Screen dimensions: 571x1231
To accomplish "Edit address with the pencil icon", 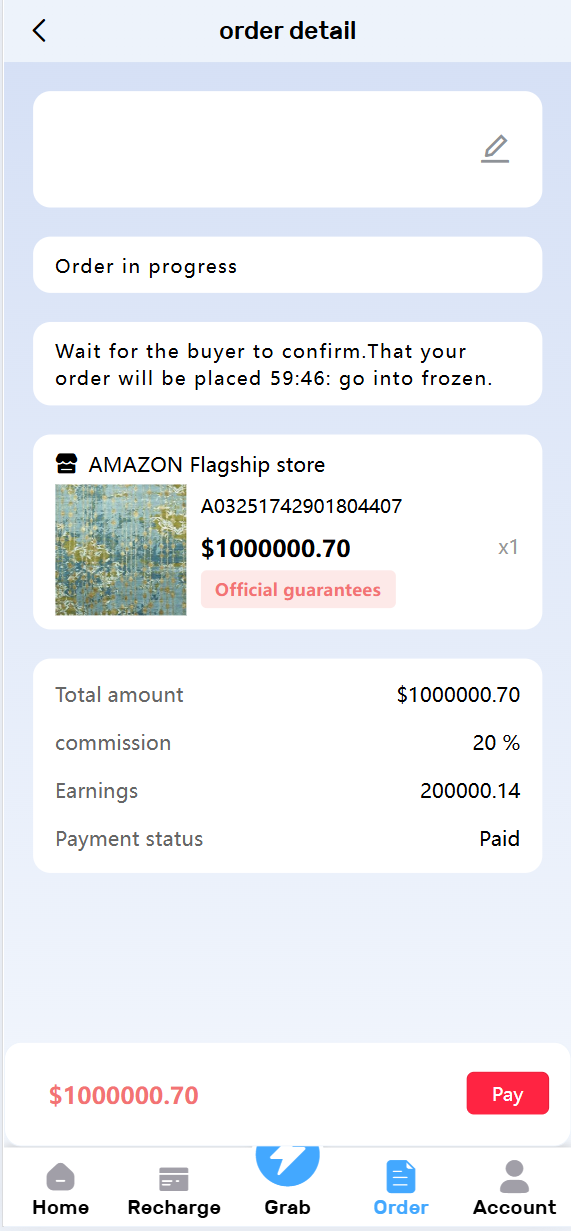I will click(495, 149).
